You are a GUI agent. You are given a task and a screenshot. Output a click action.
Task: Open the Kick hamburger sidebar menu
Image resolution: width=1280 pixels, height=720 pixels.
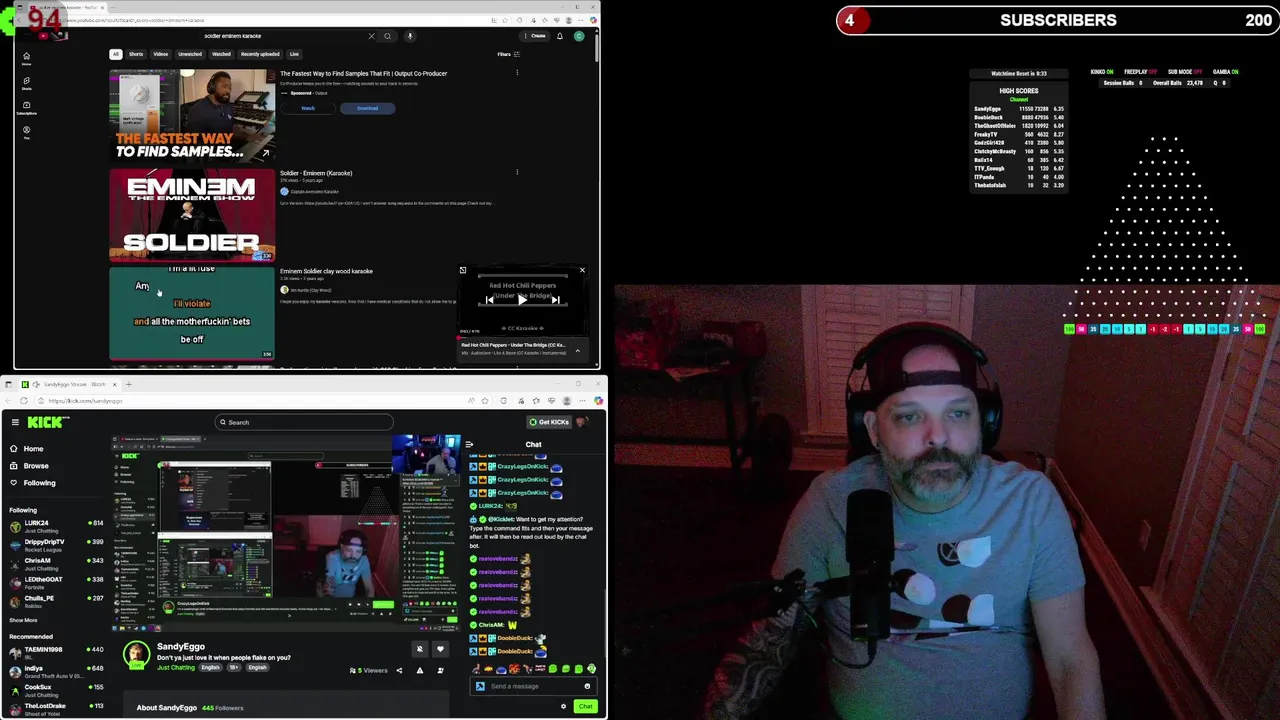click(15, 422)
